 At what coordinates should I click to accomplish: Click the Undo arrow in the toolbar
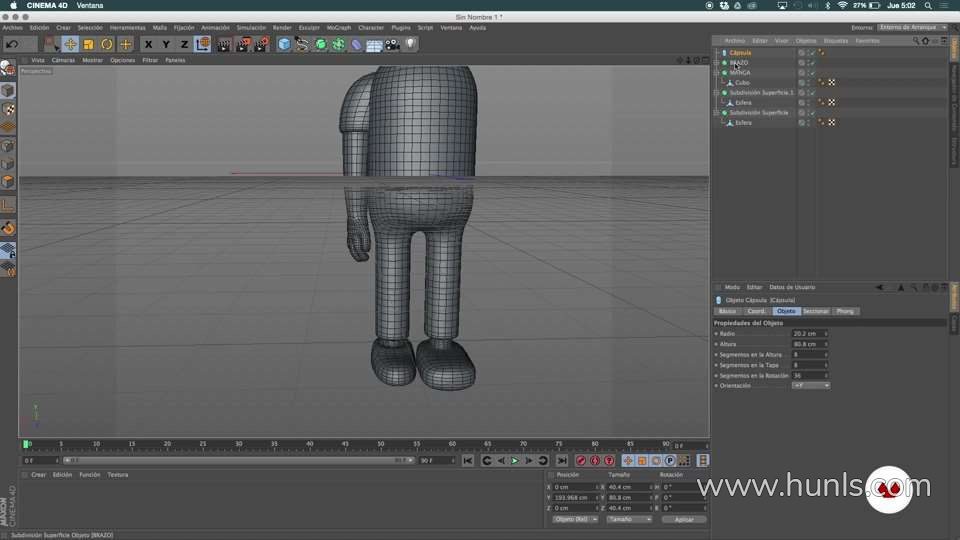pyautogui.click(x=12, y=44)
